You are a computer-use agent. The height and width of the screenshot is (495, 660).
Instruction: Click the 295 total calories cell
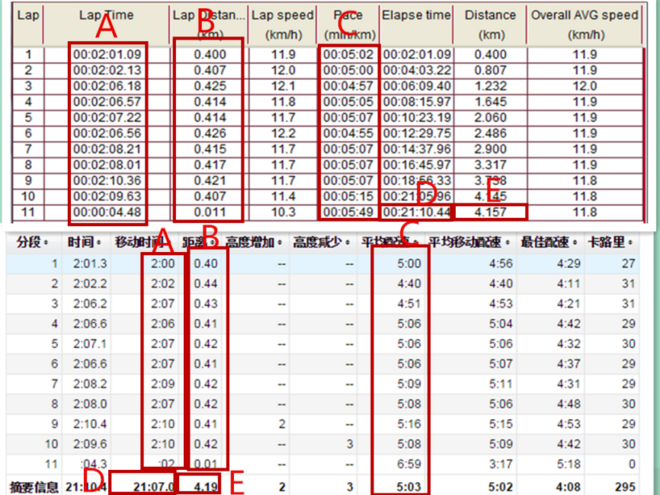tap(626, 487)
